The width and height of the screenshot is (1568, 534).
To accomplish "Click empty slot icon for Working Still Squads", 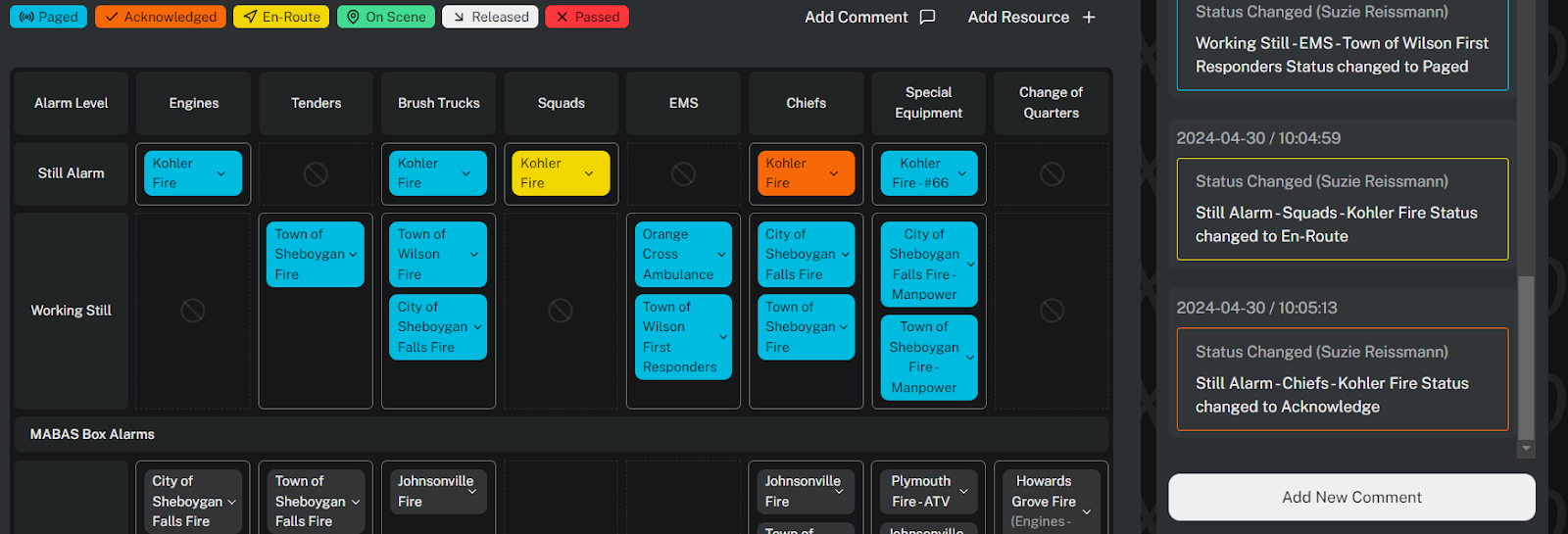I will click(561, 311).
